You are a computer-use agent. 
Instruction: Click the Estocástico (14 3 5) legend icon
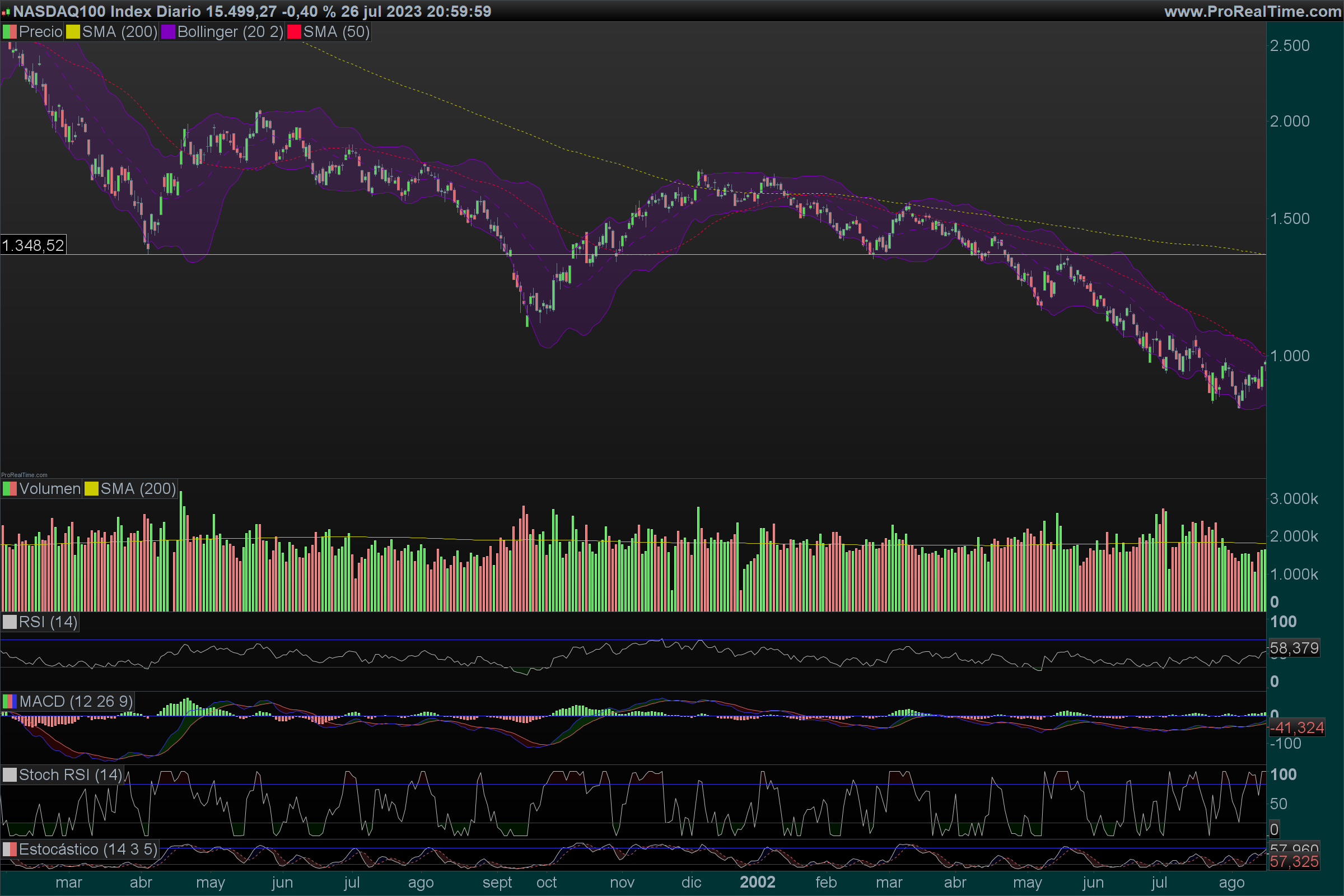10,850
